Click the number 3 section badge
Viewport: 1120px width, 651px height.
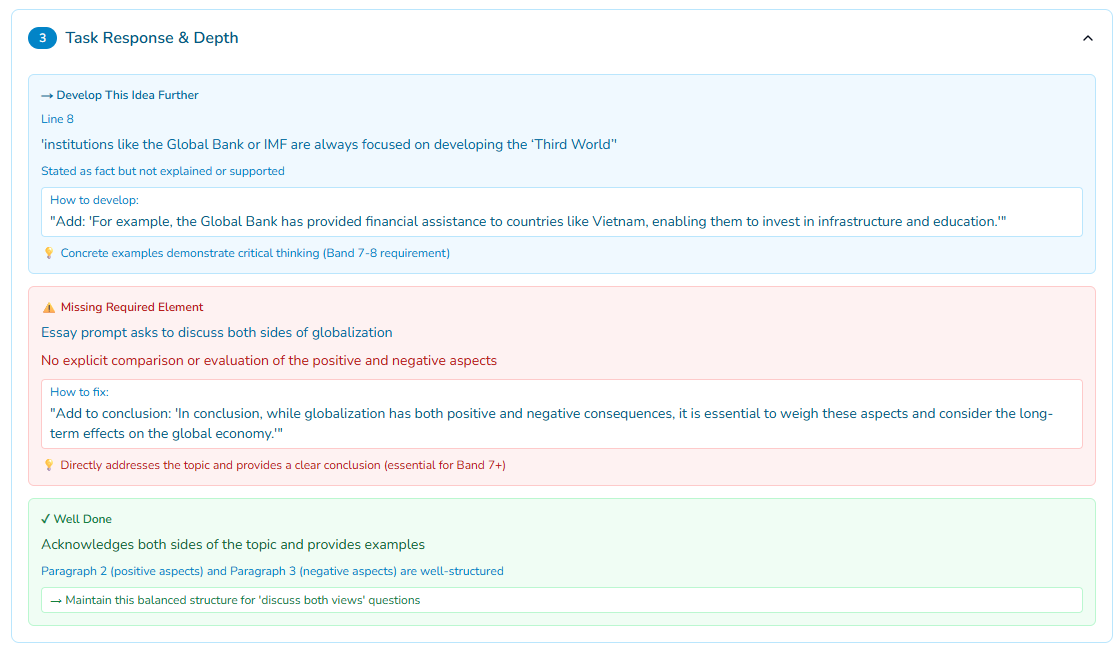(x=42, y=38)
